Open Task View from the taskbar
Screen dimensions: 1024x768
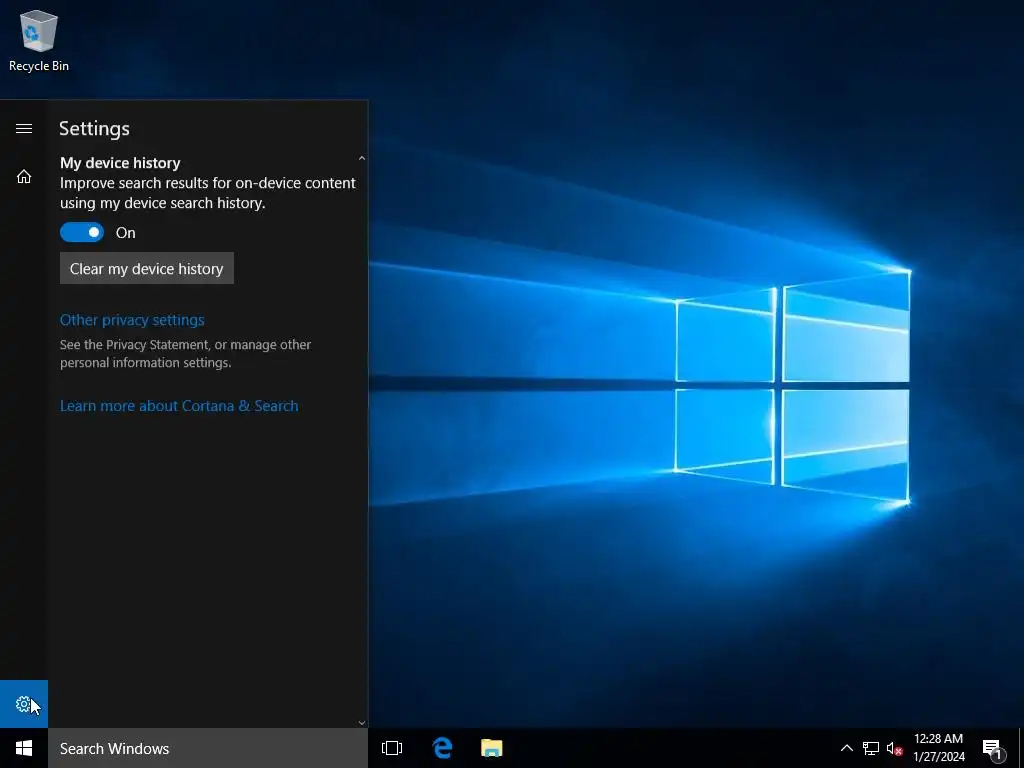point(392,748)
